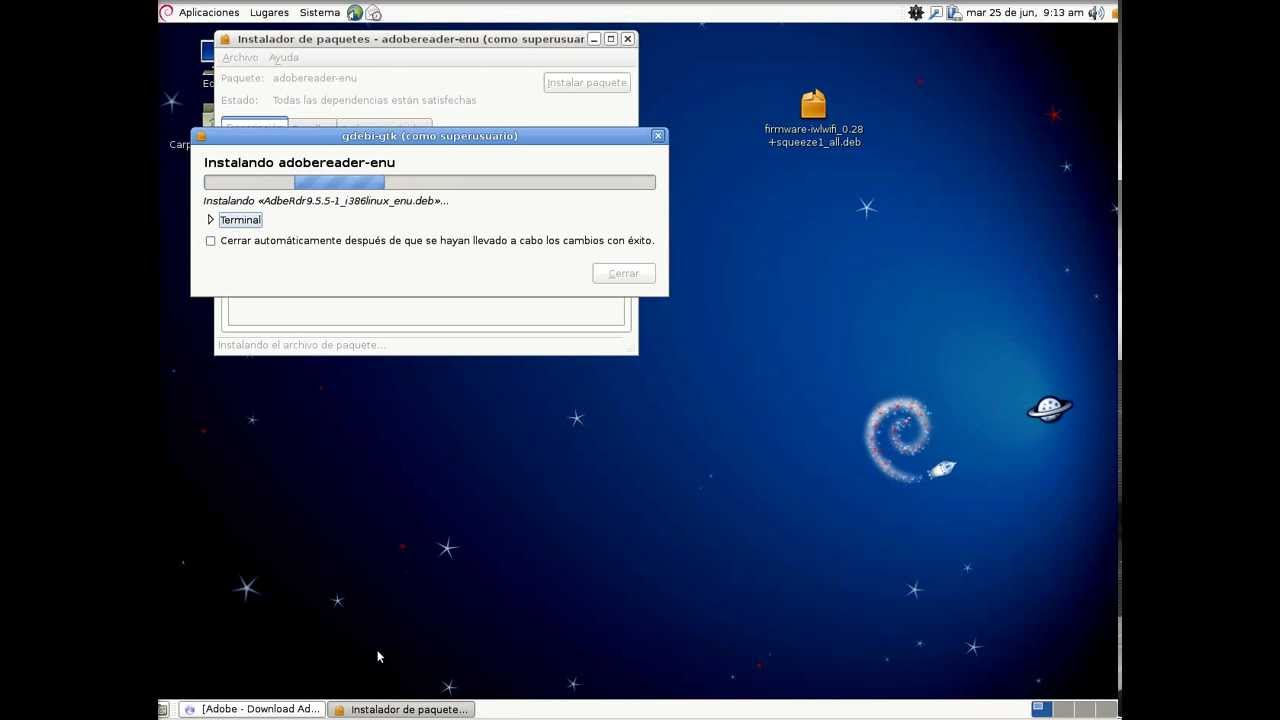Close the gdebi-gtk dialog window
1280x720 pixels.
point(658,136)
